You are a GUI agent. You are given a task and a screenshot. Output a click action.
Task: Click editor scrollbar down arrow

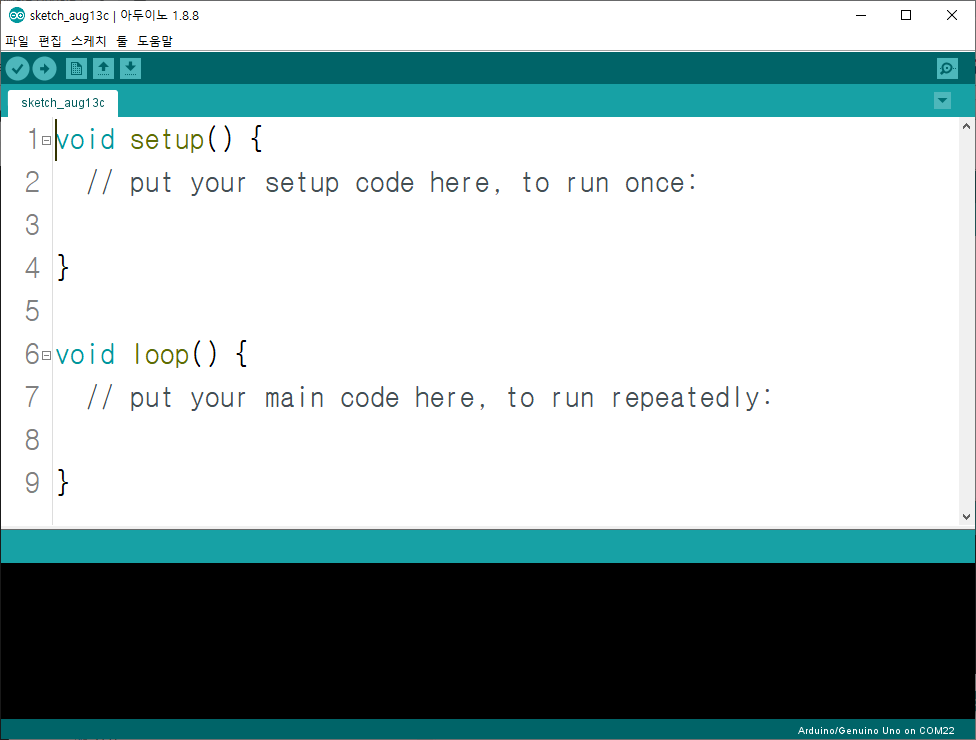(966, 517)
